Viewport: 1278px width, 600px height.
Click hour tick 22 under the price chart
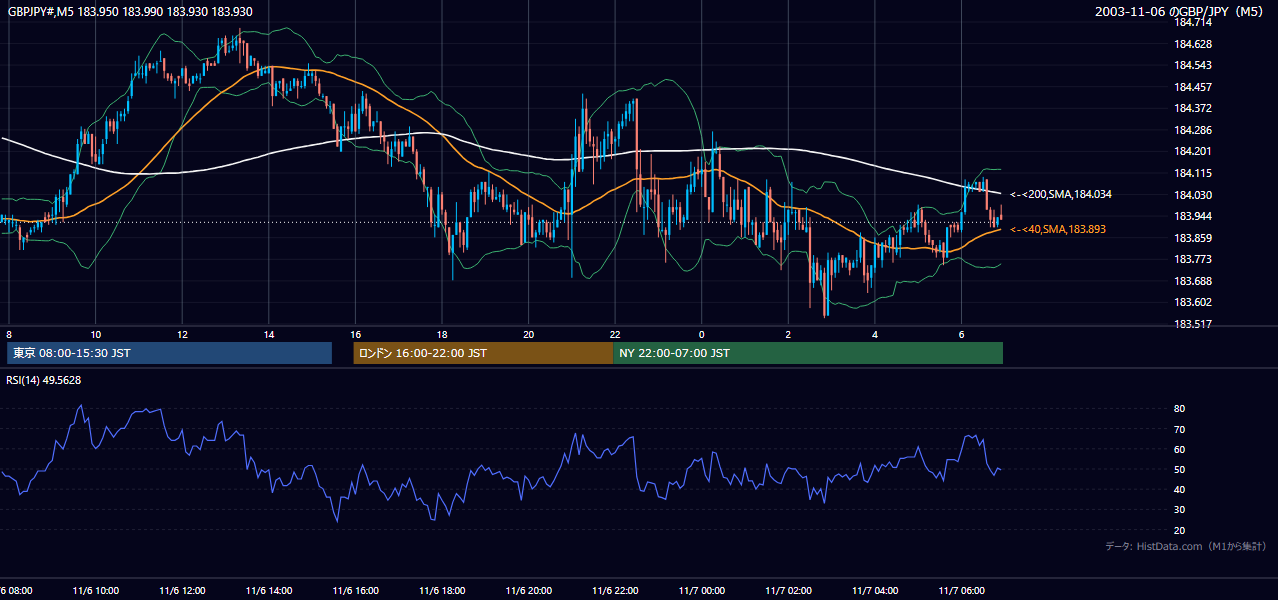[x=615, y=334]
